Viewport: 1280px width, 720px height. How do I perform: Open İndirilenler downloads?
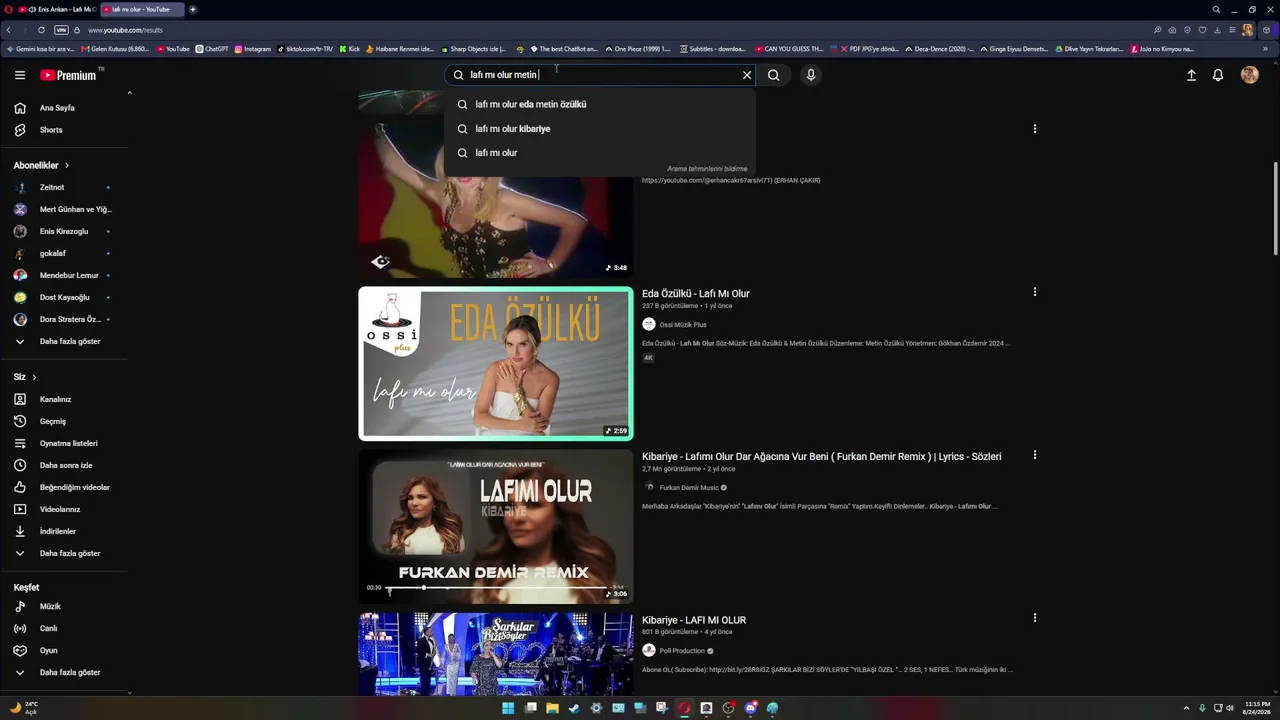(x=64, y=532)
